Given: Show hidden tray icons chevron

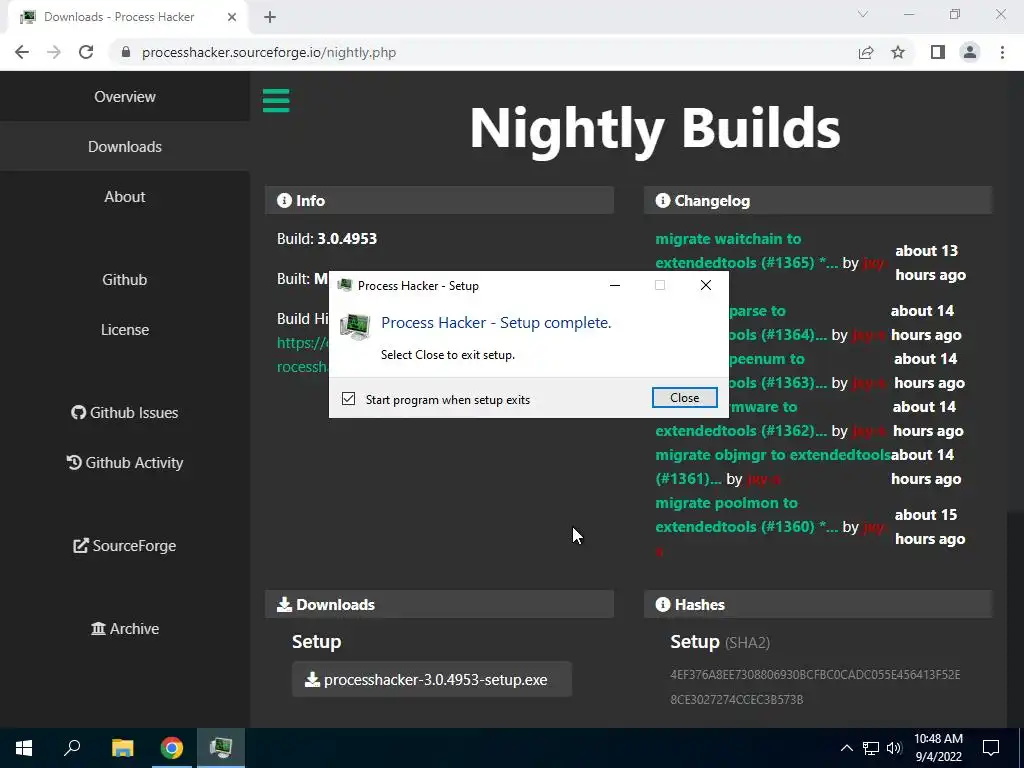Looking at the screenshot, I should (x=846, y=748).
